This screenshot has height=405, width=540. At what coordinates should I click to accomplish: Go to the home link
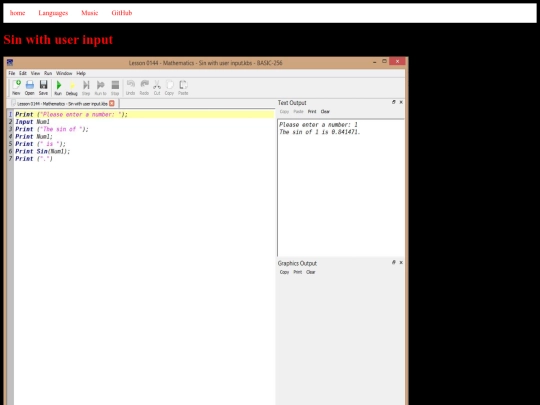(x=18, y=13)
